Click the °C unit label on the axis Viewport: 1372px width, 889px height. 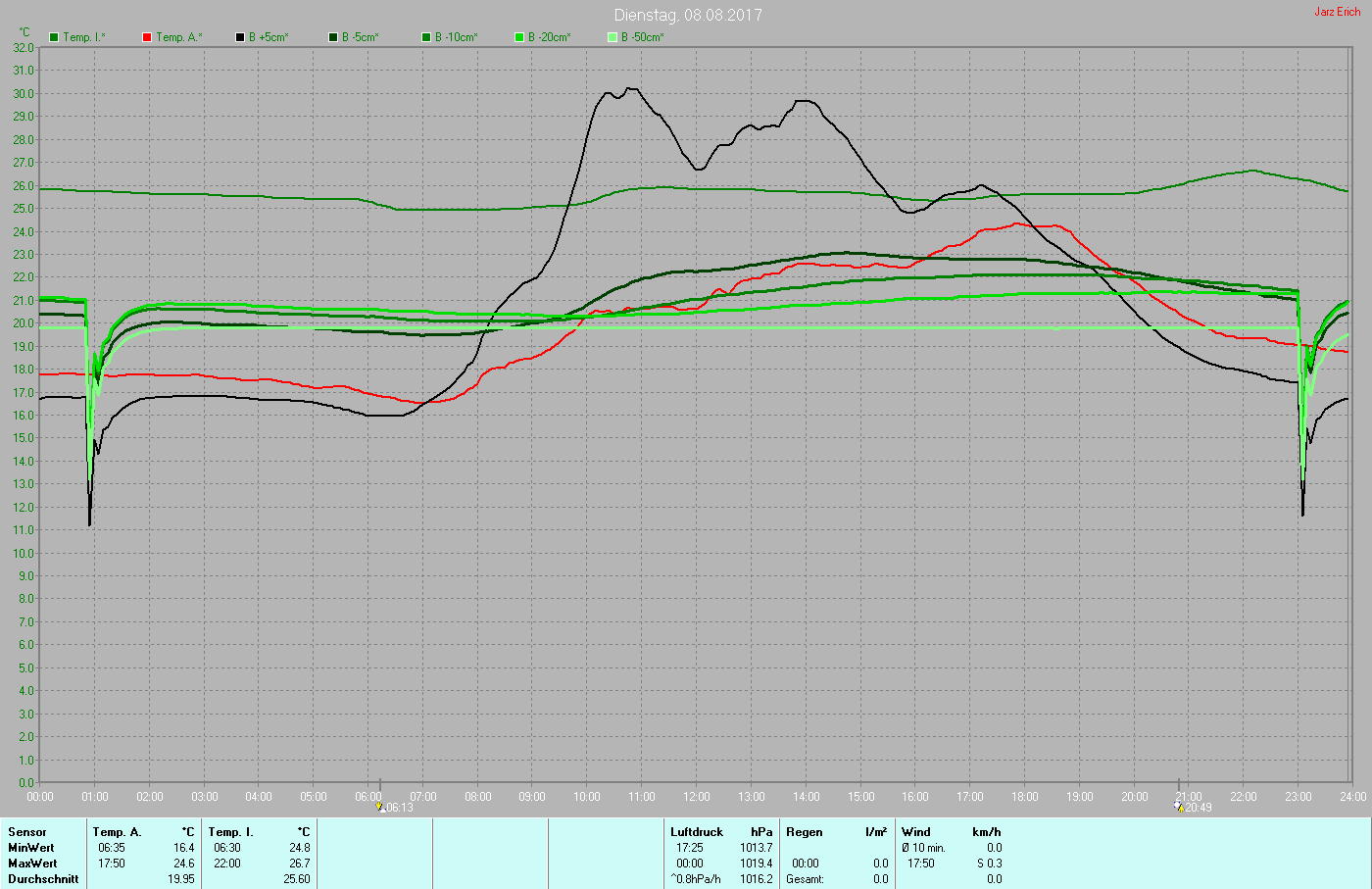click(24, 32)
